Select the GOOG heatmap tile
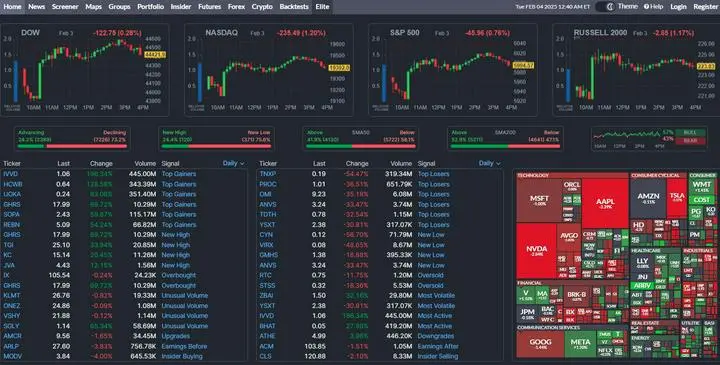The height and width of the screenshot is (365, 720). (540, 343)
